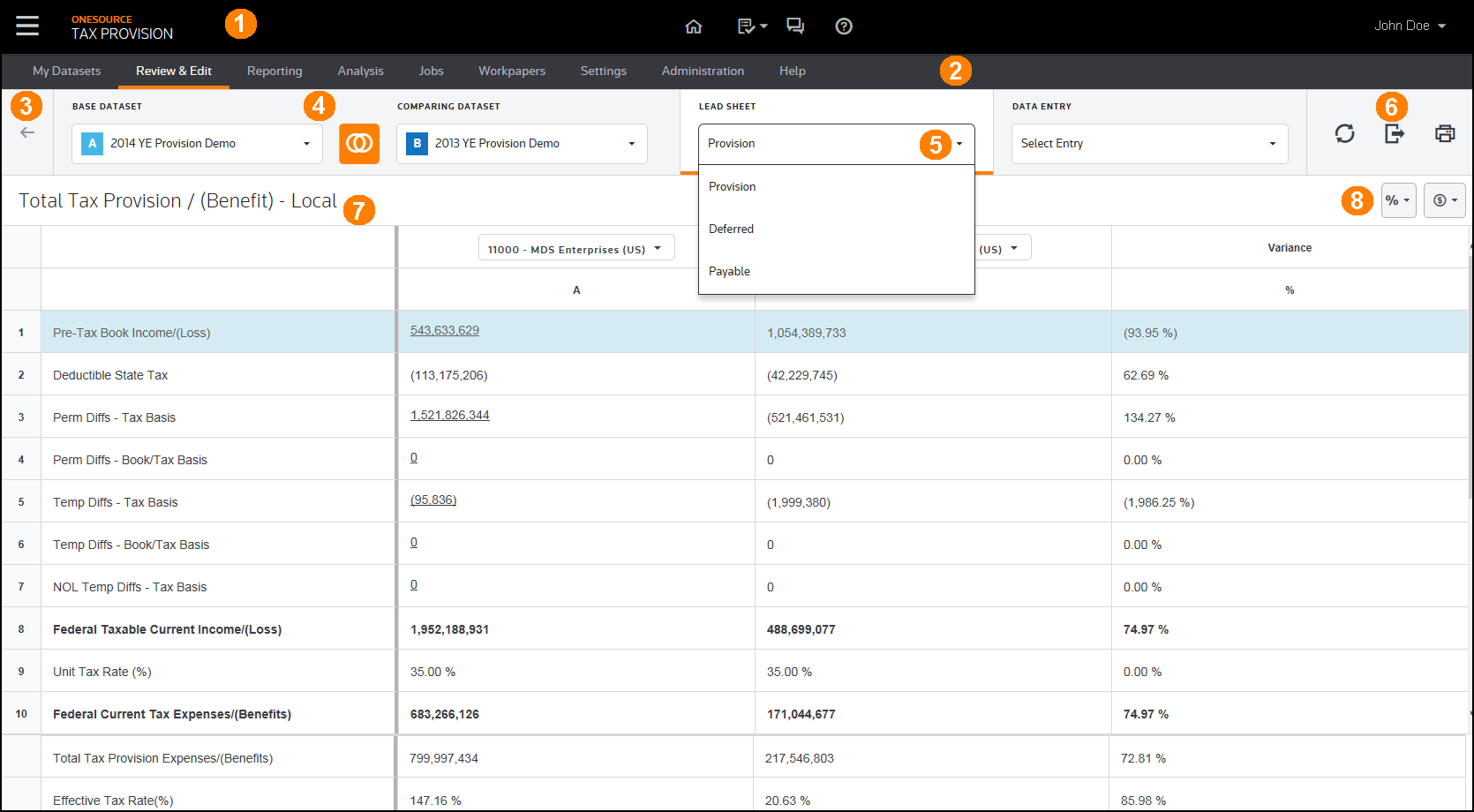Image resolution: width=1474 pixels, height=812 pixels.
Task: Open the chat messages icon
Action: point(795,26)
